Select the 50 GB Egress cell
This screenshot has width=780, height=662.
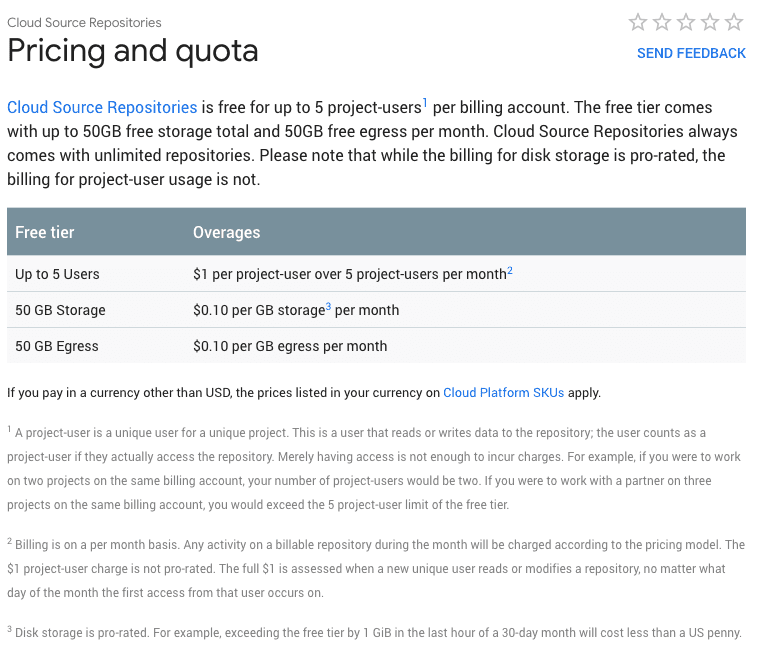[57, 346]
